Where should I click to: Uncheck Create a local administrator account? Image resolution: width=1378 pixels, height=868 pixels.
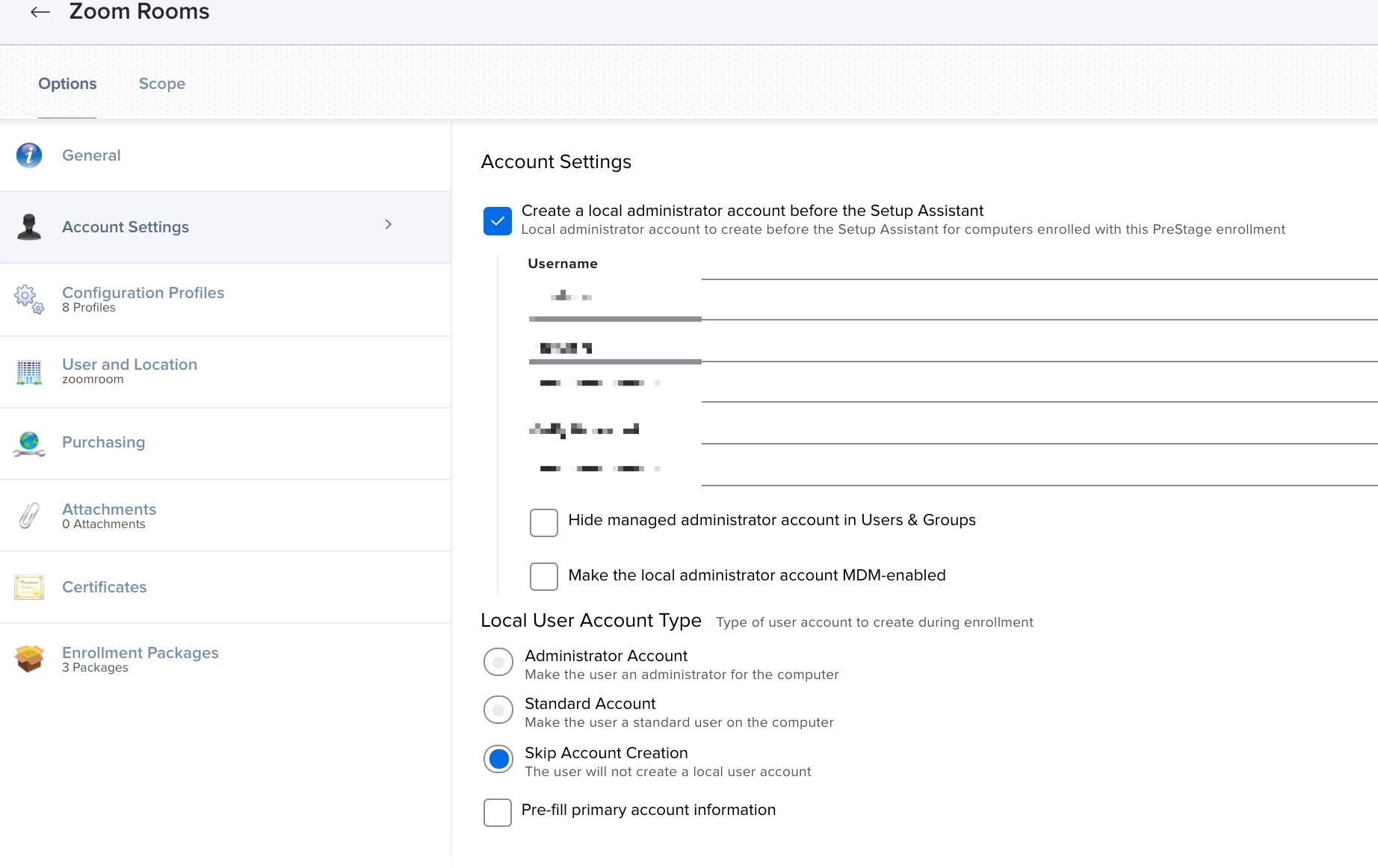(x=498, y=221)
